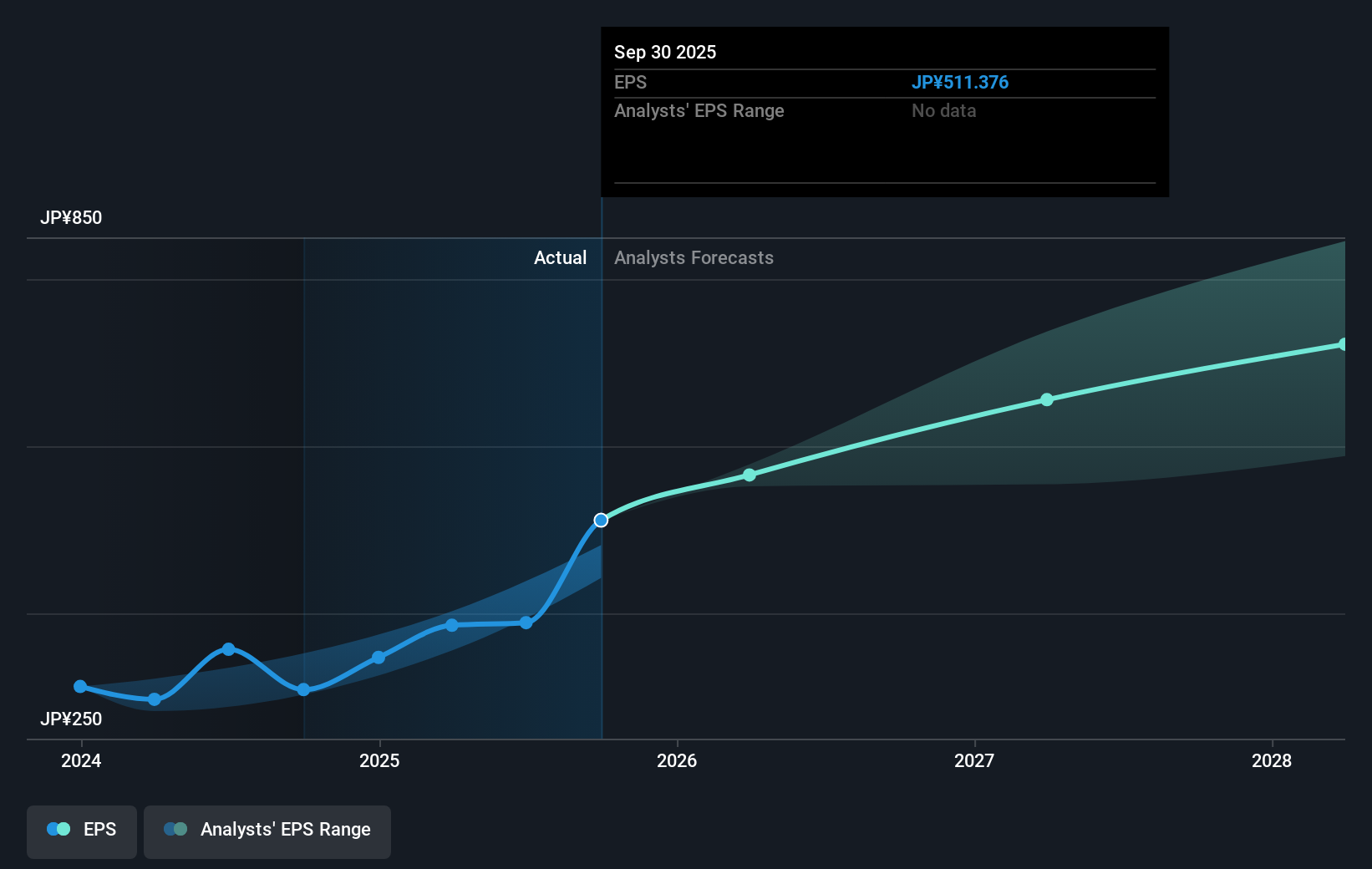Select the highlighted Sep 30 2025 data point
This screenshot has height=869, width=1372.
tap(601, 520)
